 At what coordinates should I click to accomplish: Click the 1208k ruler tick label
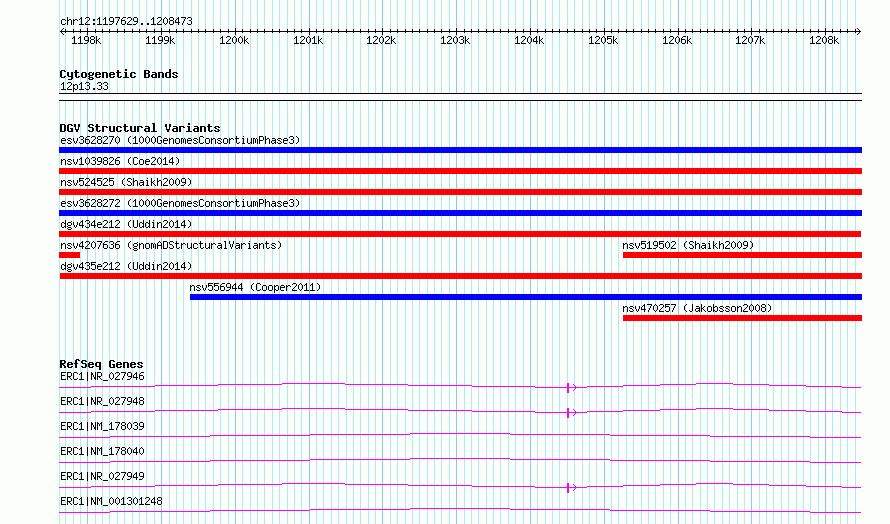point(824,40)
